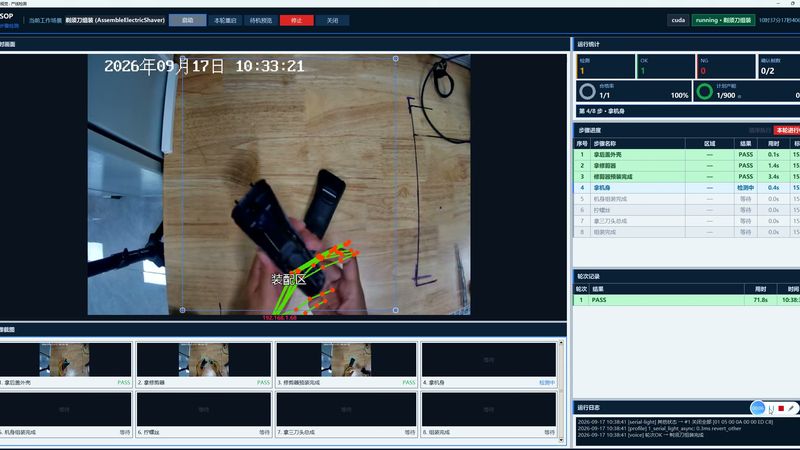Click the 本轮重启 restart-round button
The image size is (800, 450).
click(x=225, y=20)
